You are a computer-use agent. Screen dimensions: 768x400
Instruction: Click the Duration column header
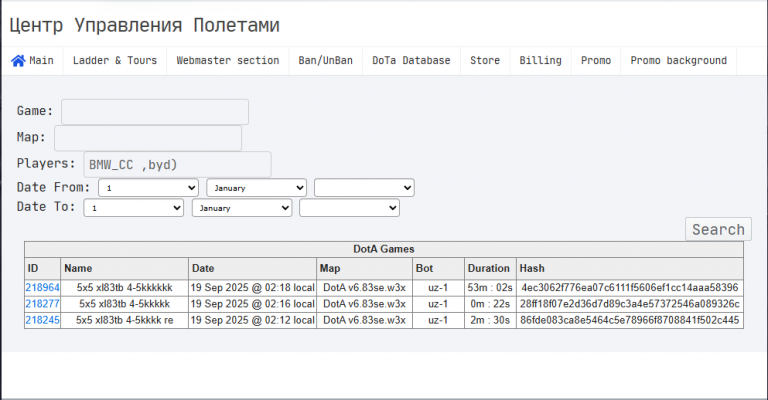click(488, 268)
